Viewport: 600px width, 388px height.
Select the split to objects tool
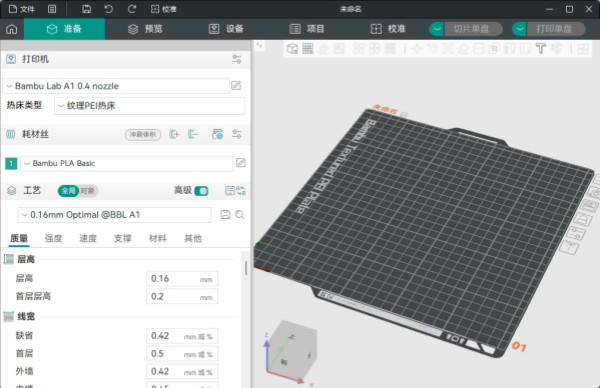pyautogui.click(x=359, y=49)
